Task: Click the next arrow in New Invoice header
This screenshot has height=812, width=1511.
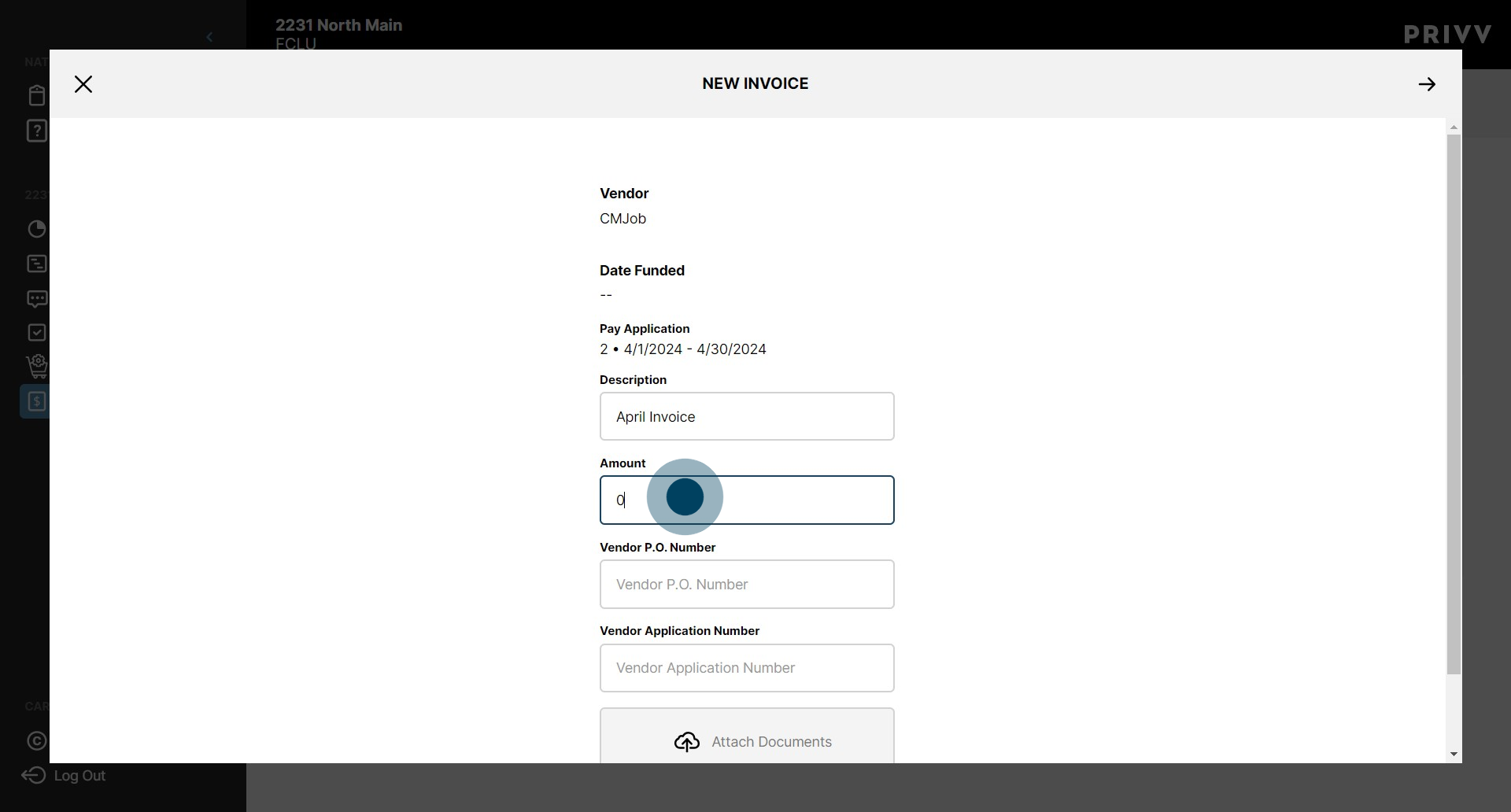Action: pyautogui.click(x=1427, y=84)
